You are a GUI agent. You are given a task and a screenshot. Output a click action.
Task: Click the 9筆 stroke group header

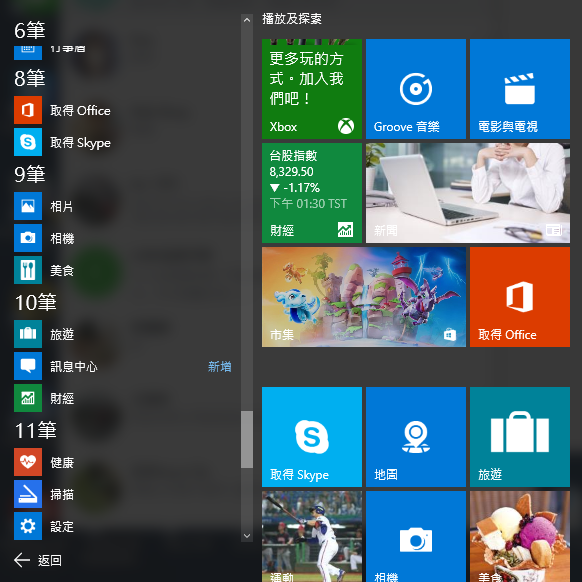30,174
